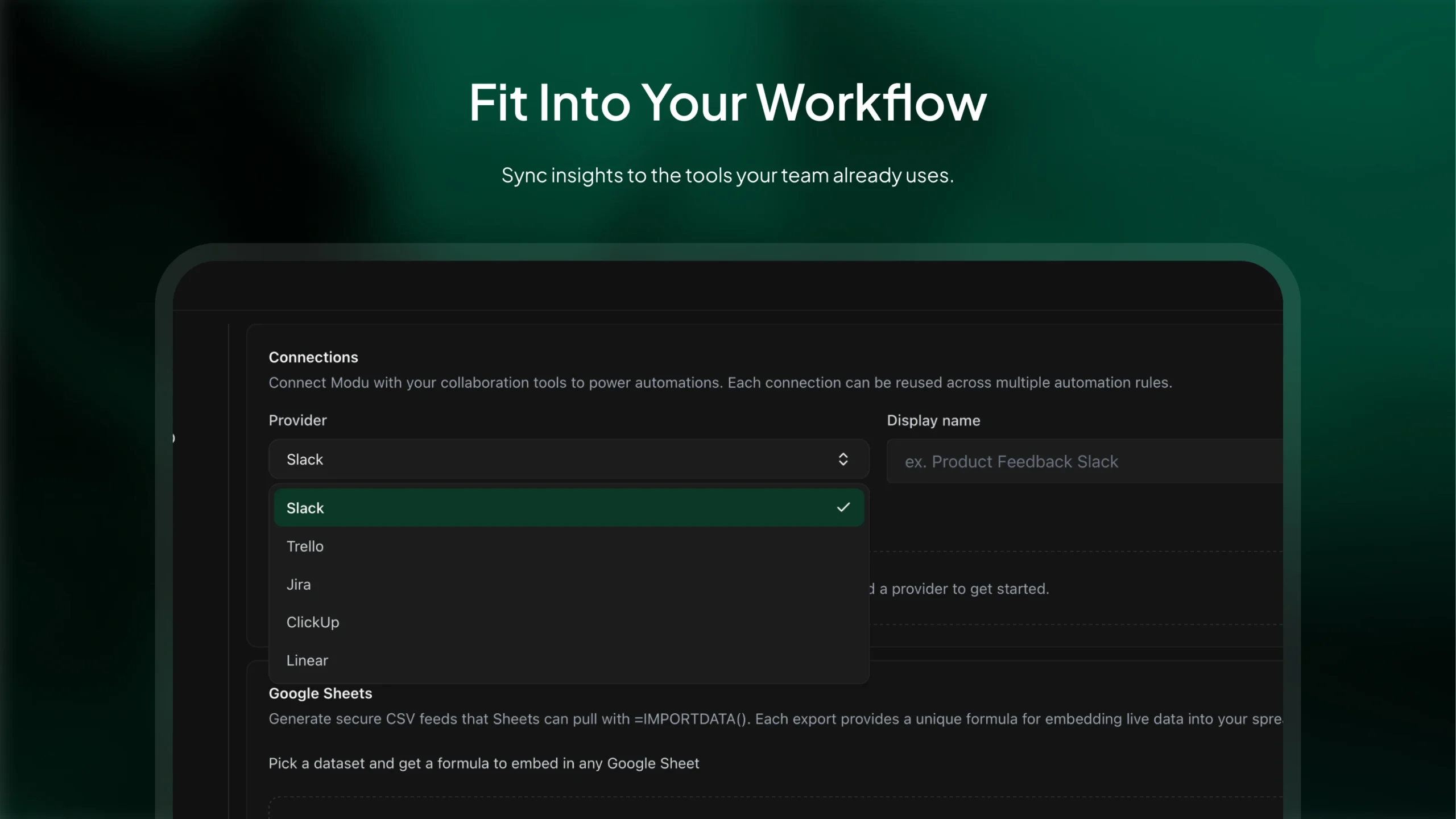Click the Sync insights subtitle text
This screenshot has height=819, width=1456.
click(x=727, y=175)
